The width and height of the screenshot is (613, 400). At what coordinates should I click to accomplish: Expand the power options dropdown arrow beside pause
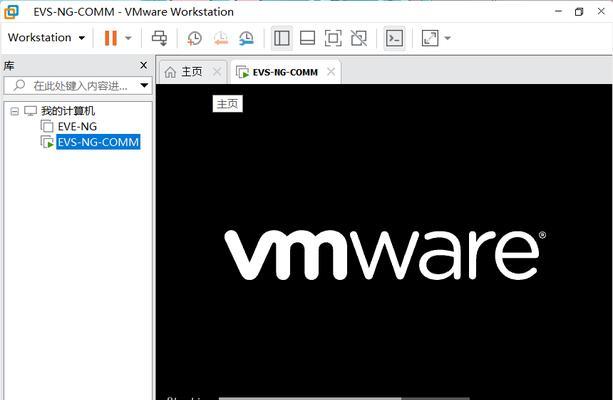[128, 38]
